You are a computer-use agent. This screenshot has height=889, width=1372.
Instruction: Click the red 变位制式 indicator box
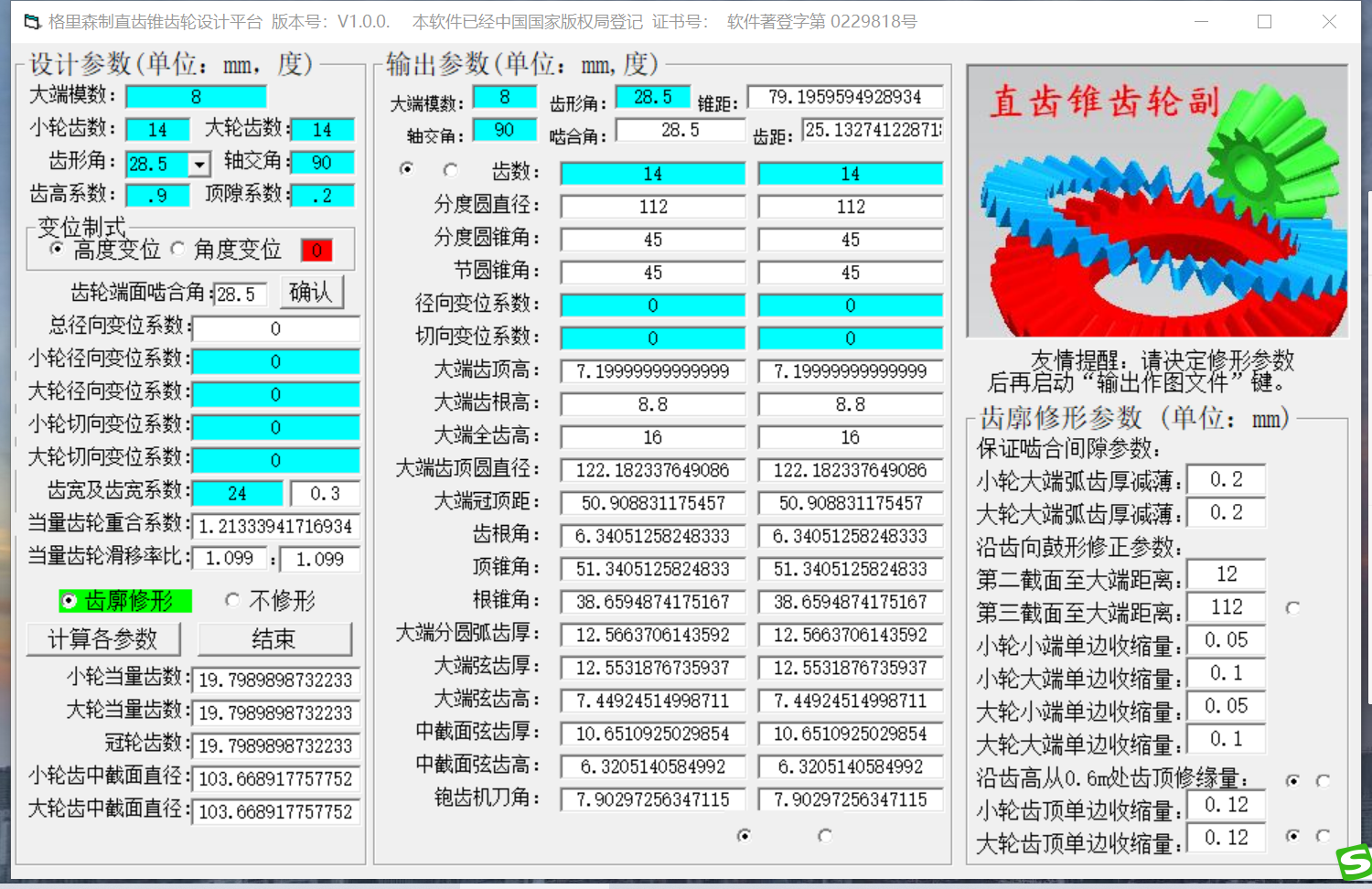[316, 251]
